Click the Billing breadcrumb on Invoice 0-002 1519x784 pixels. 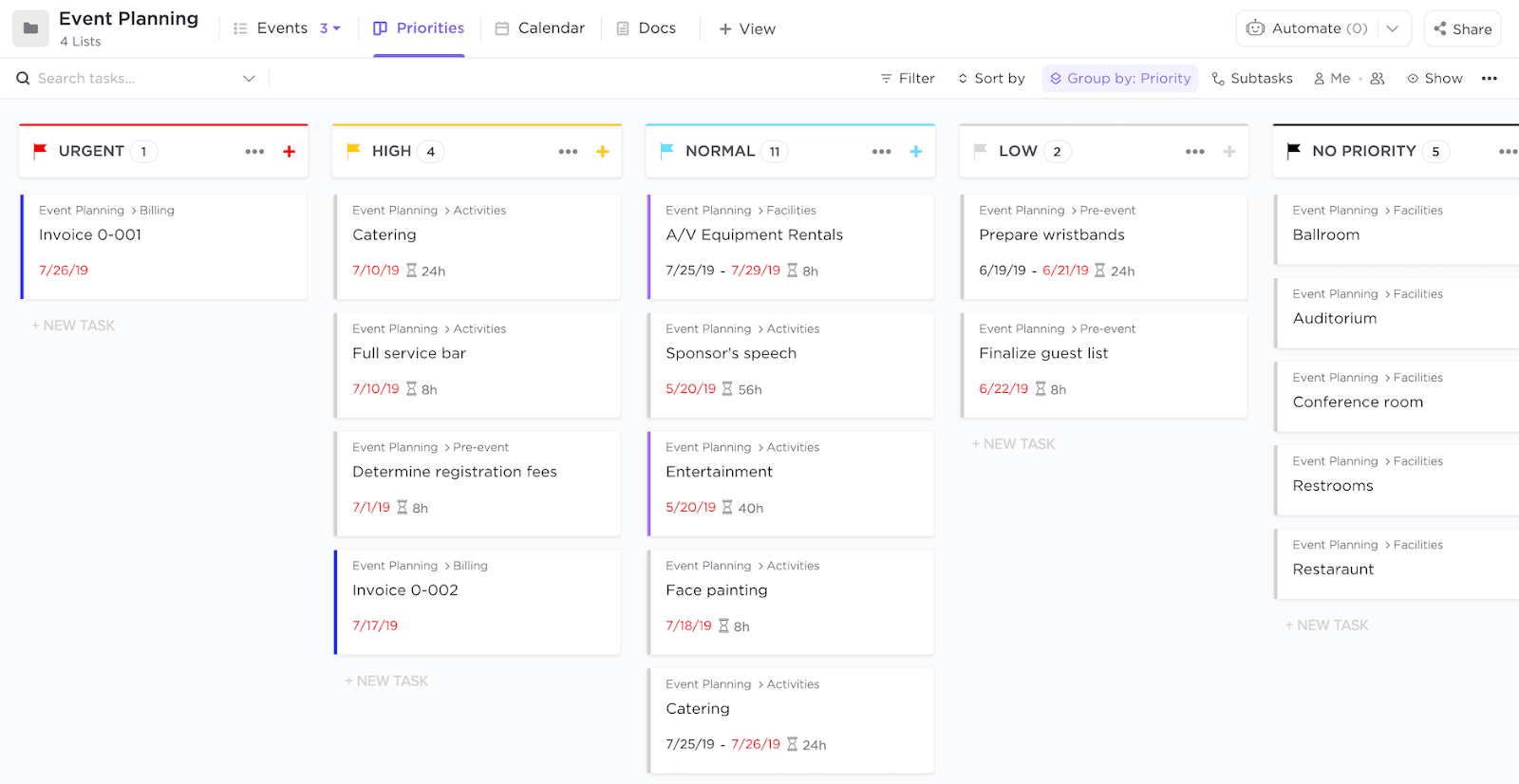coord(470,566)
